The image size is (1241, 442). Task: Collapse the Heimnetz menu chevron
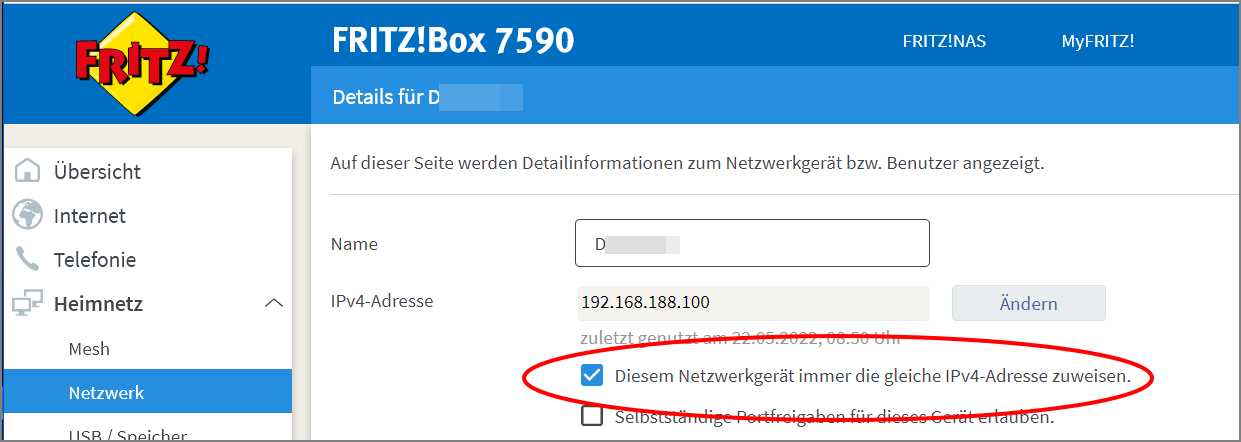pyautogui.click(x=273, y=303)
